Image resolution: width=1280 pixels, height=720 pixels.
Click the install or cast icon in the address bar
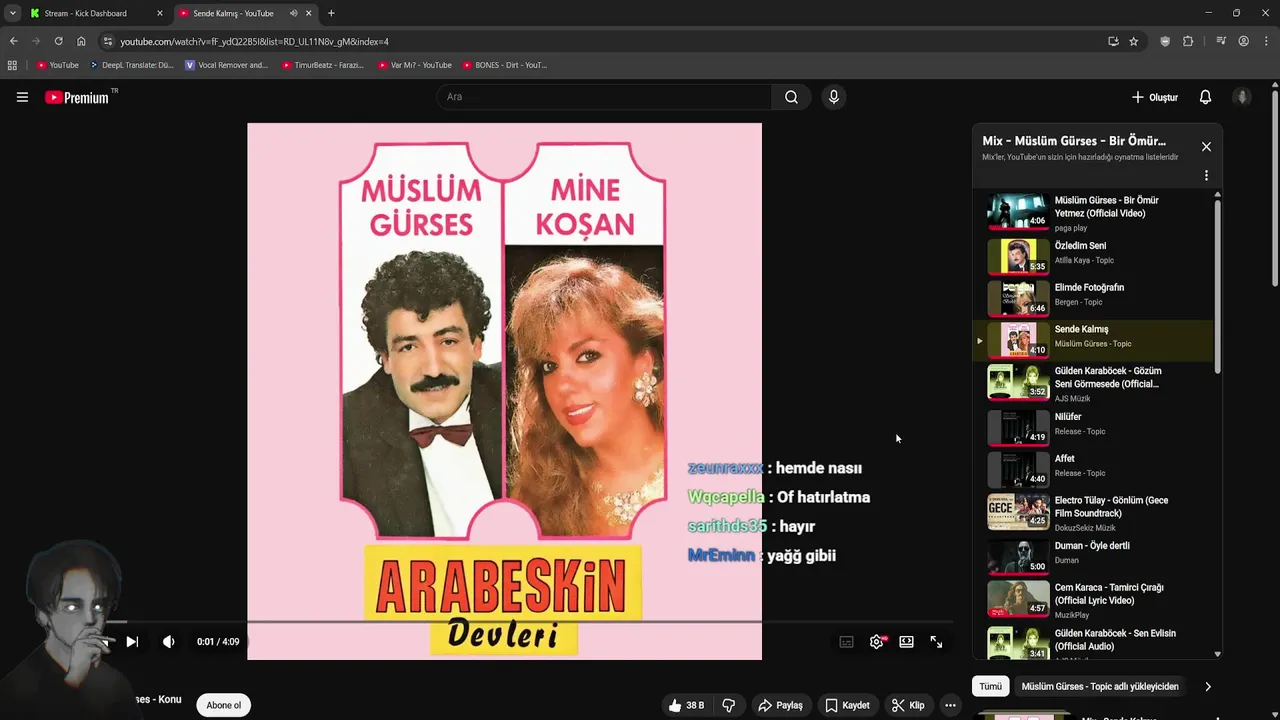(1113, 41)
